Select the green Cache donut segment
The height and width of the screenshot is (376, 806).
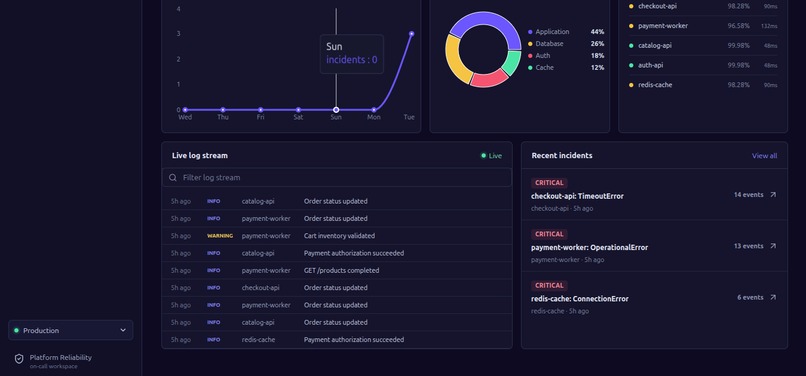coord(512,63)
